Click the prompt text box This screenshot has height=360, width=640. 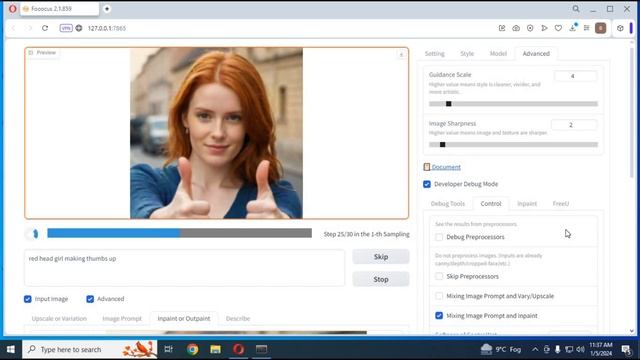coord(184,268)
